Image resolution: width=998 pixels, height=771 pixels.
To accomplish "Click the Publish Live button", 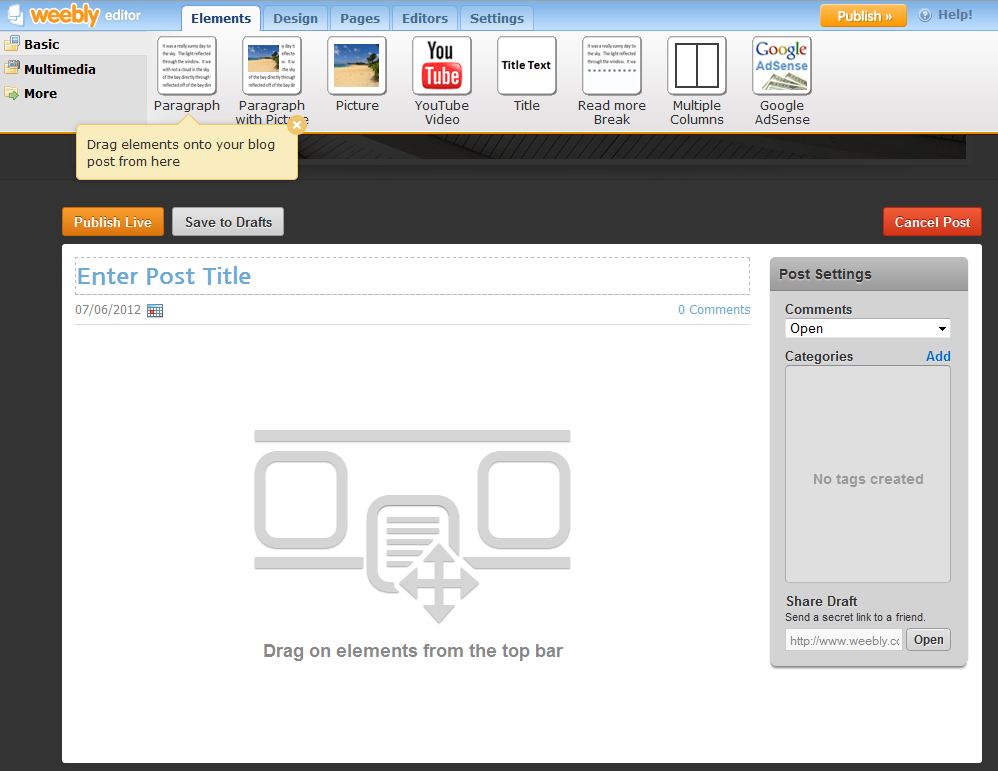I will click(x=112, y=222).
